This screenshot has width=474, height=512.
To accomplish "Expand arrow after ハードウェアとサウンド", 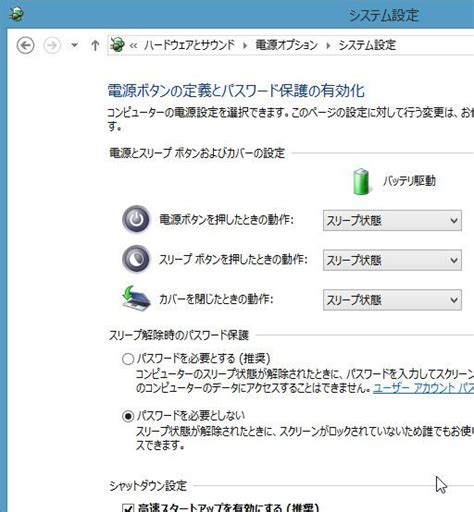I will (x=245, y=45).
